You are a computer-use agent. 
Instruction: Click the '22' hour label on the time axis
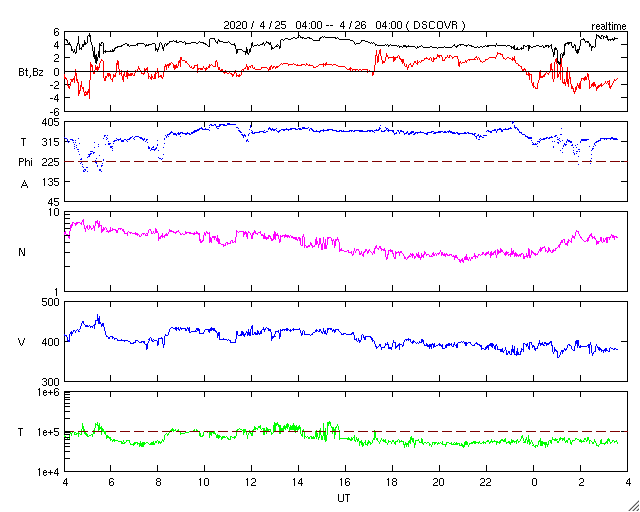pos(486,483)
